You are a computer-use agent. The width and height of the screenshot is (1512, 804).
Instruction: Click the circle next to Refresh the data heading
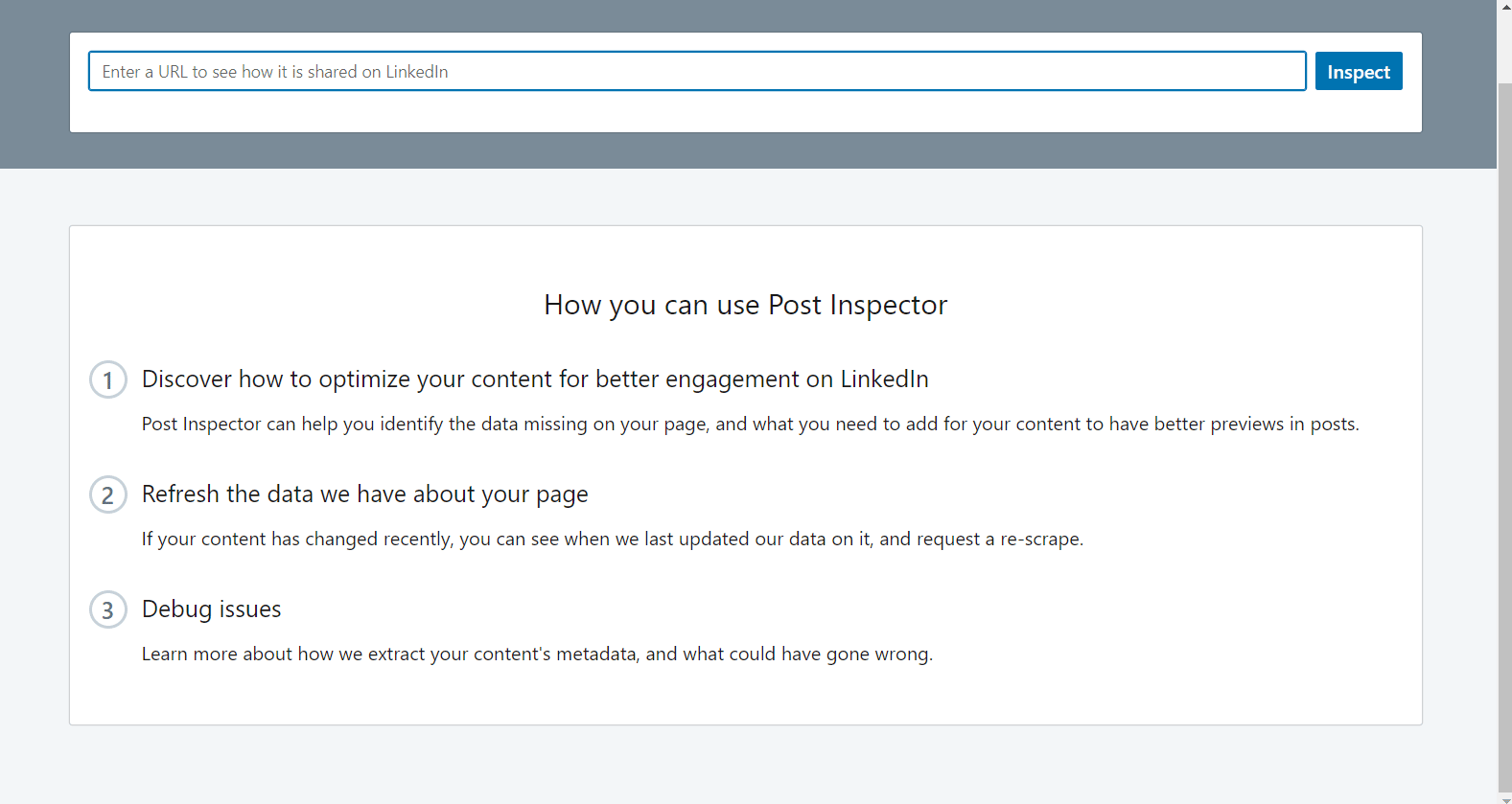click(107, 494)
